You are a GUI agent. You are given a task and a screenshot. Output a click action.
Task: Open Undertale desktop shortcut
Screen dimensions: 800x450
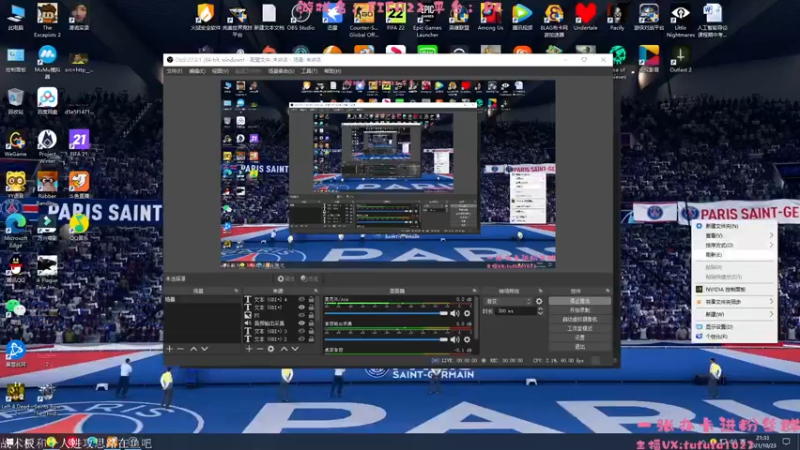pos(585,17)
